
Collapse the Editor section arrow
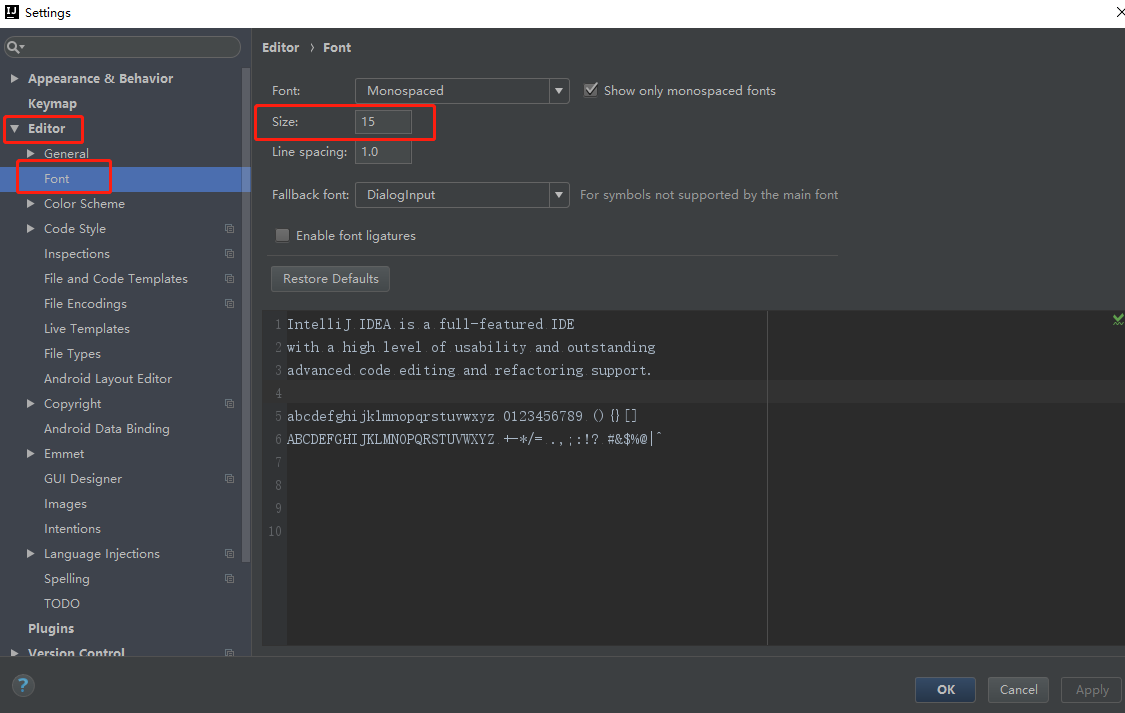tap(14, 128)
